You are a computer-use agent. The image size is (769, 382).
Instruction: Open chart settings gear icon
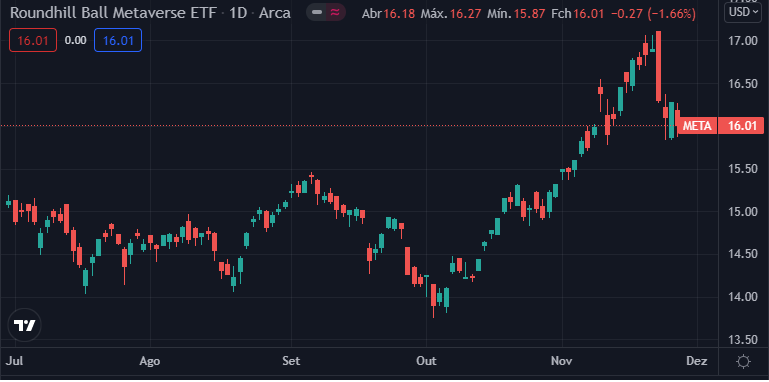743,362
